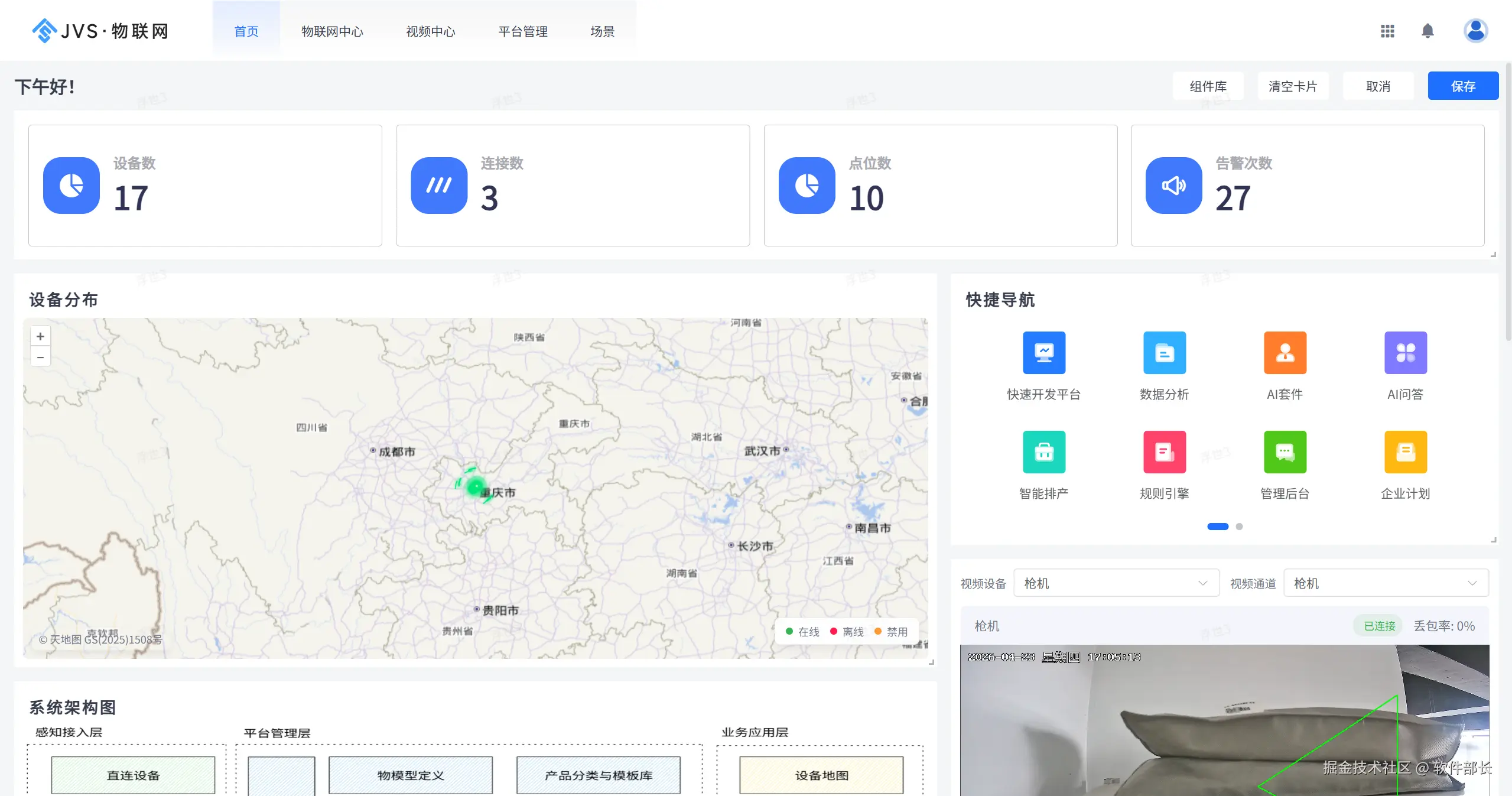The image size is (1512, 796).
Task: Open the 快速开发平台 shortcut icon
Action: click(1043, 353)
